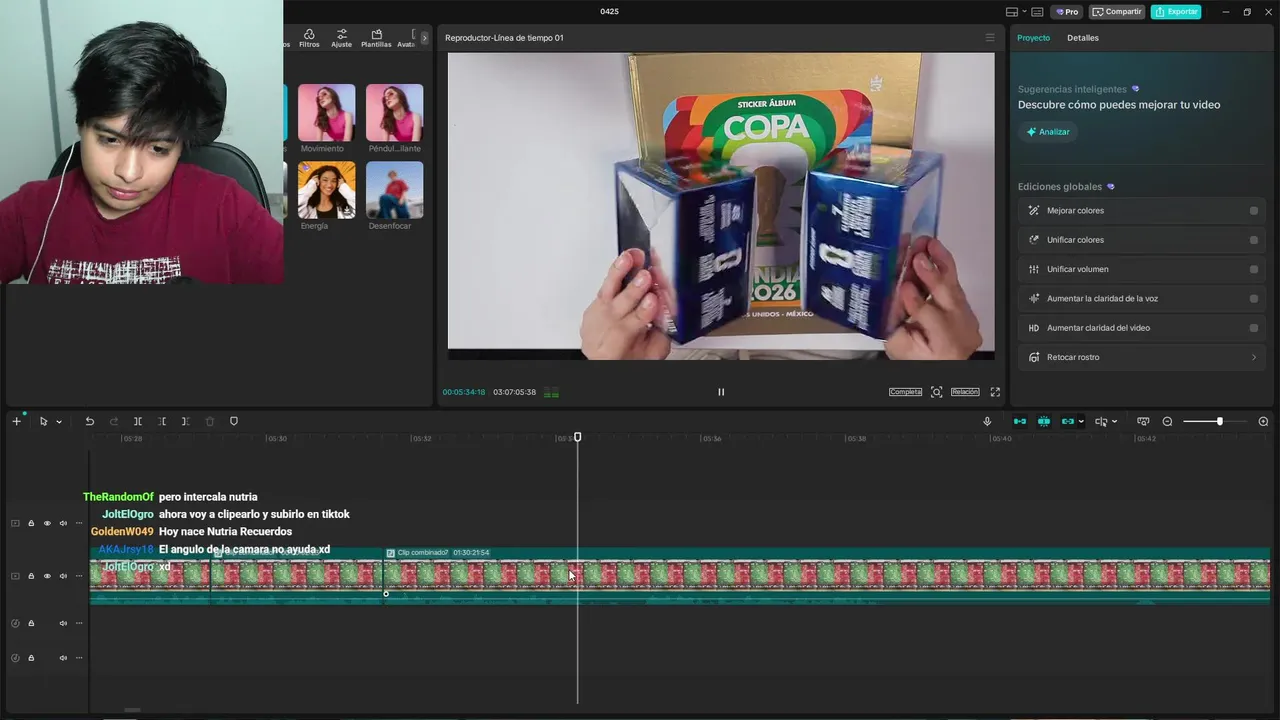
Task: Toggle Unificar colores option
Action: tap(1254, 240)
